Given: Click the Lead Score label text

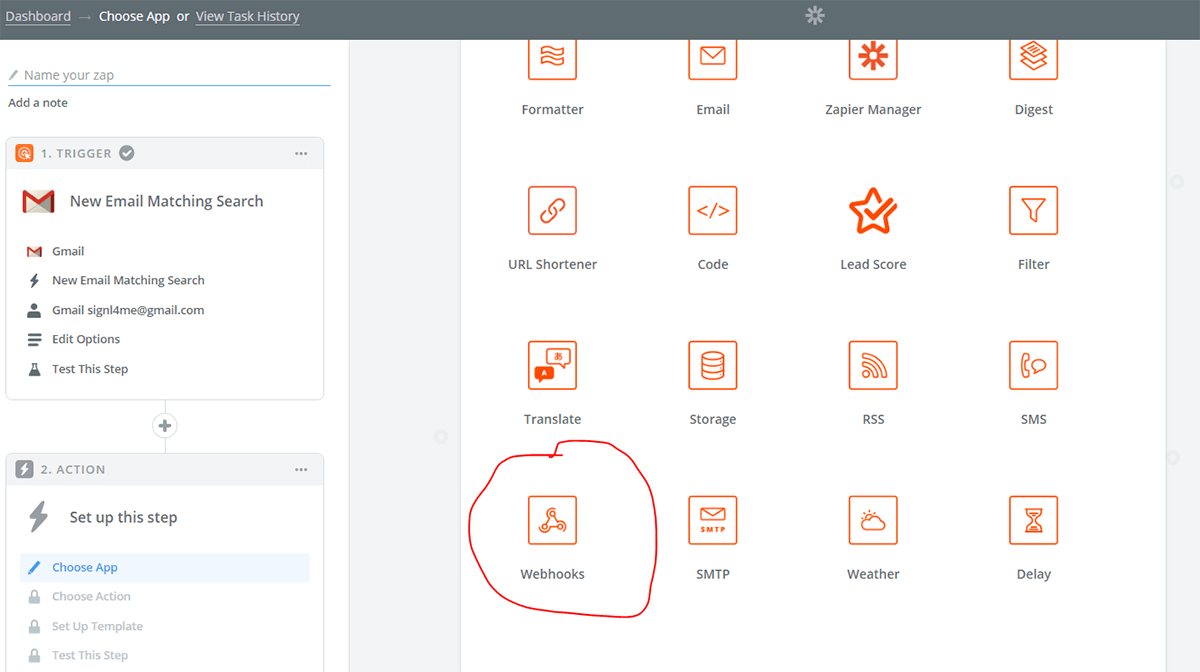Looking at the screenshot, I should click(873, 264).
